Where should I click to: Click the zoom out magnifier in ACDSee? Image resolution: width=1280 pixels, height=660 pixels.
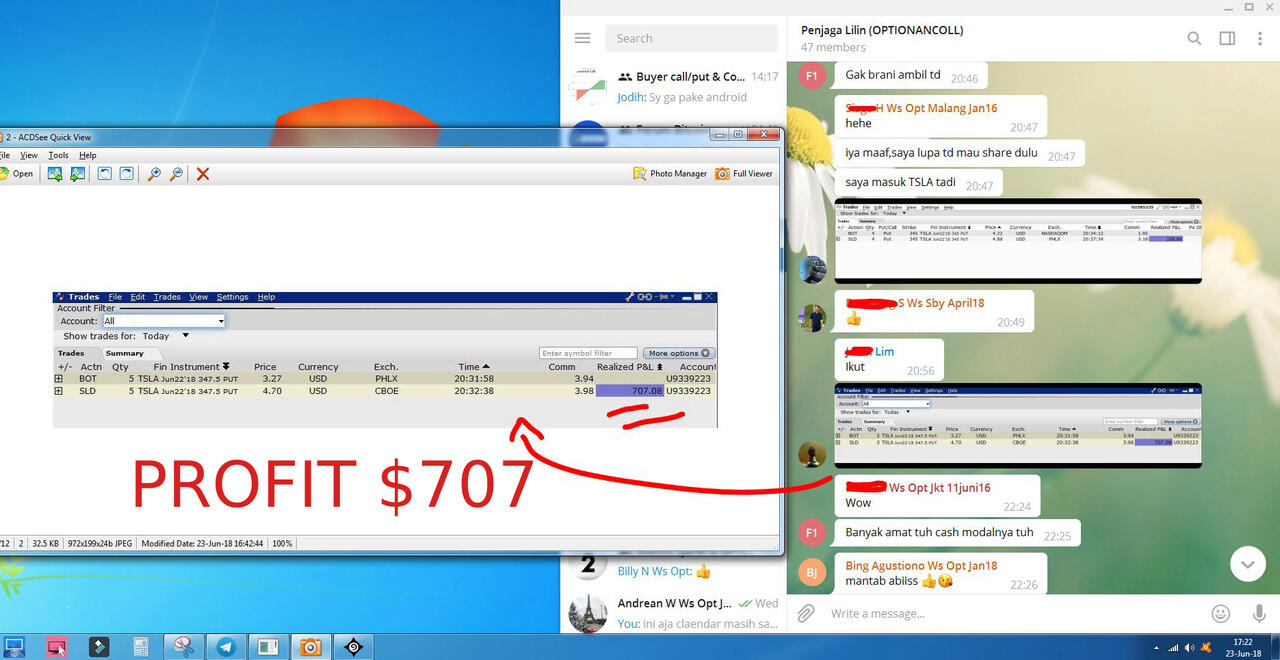tap(176, 174)
